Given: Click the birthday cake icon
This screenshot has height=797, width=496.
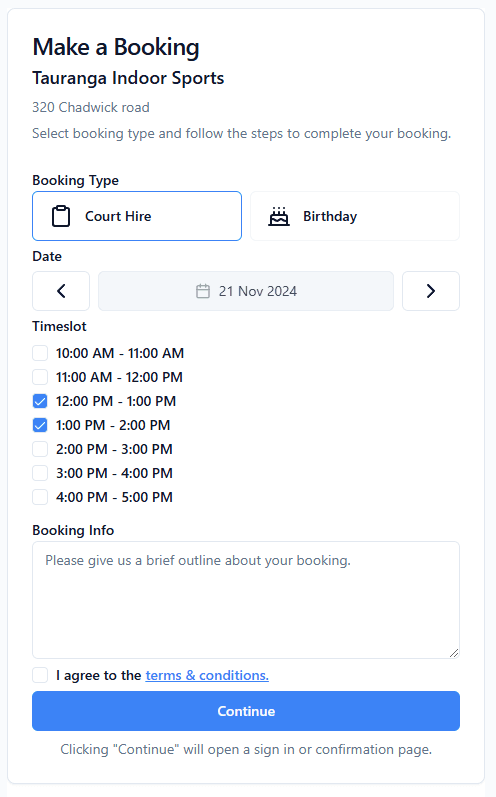Looking at the screenshot, I should click(278, 216).
